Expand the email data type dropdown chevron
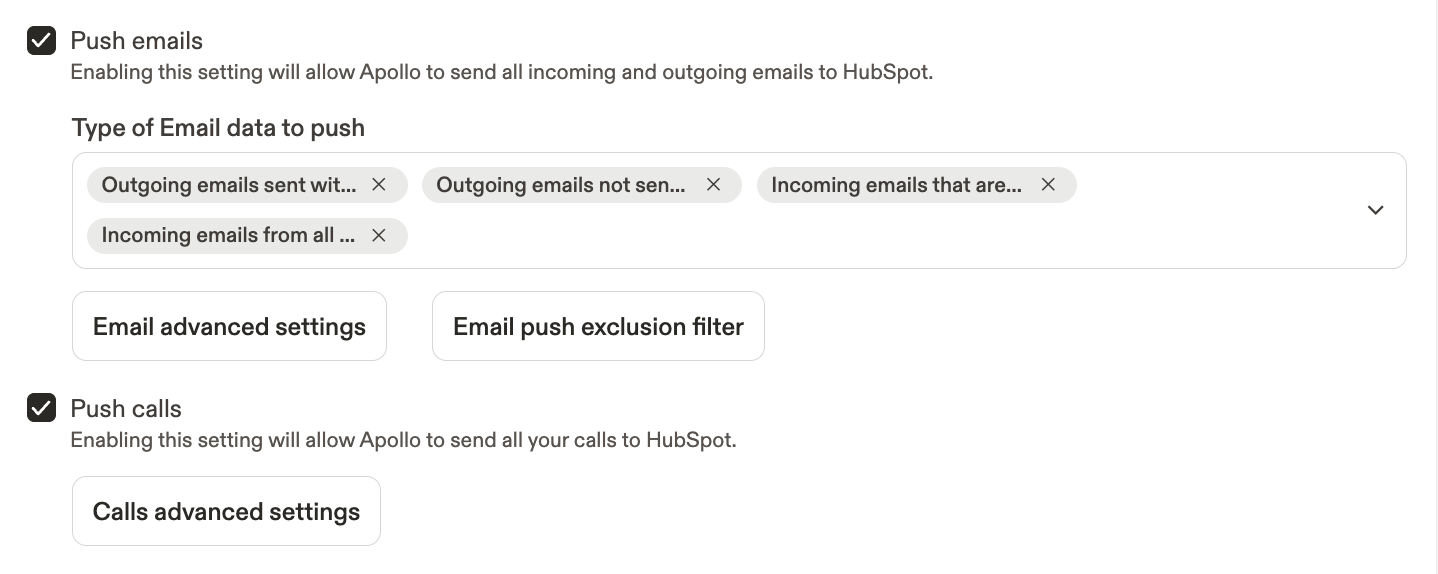Screen dimensions: 1438x574 tap(1375, 210)
